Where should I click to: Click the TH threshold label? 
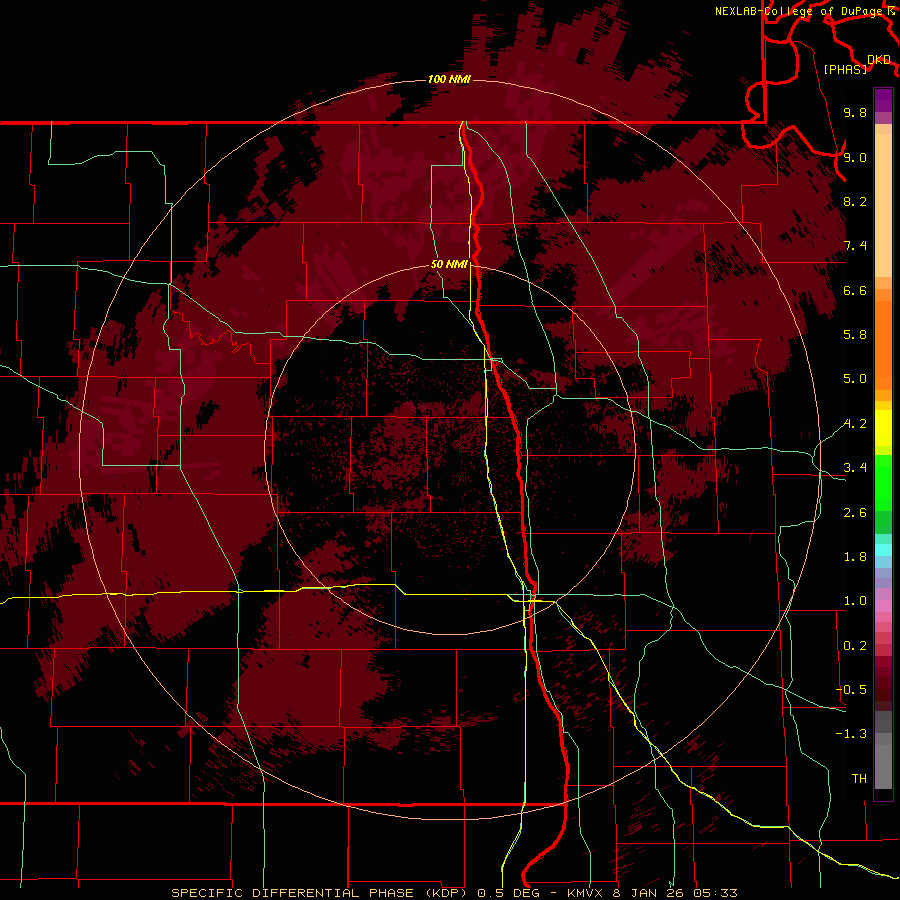[x=859, y=779]
